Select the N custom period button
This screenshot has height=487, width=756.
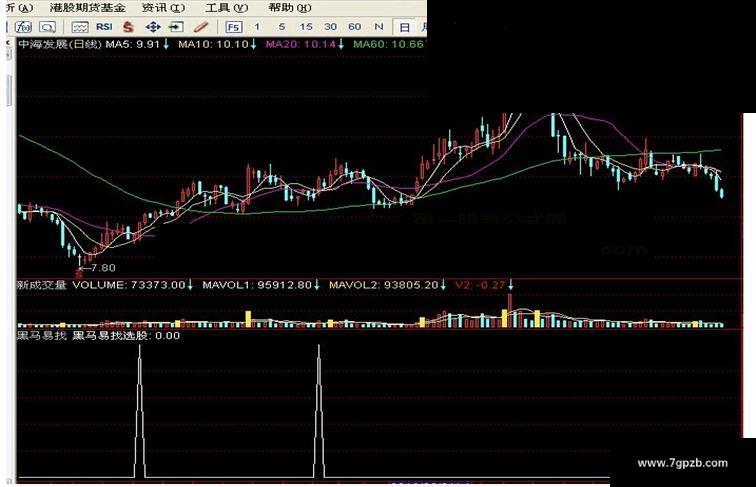(379, 27)
